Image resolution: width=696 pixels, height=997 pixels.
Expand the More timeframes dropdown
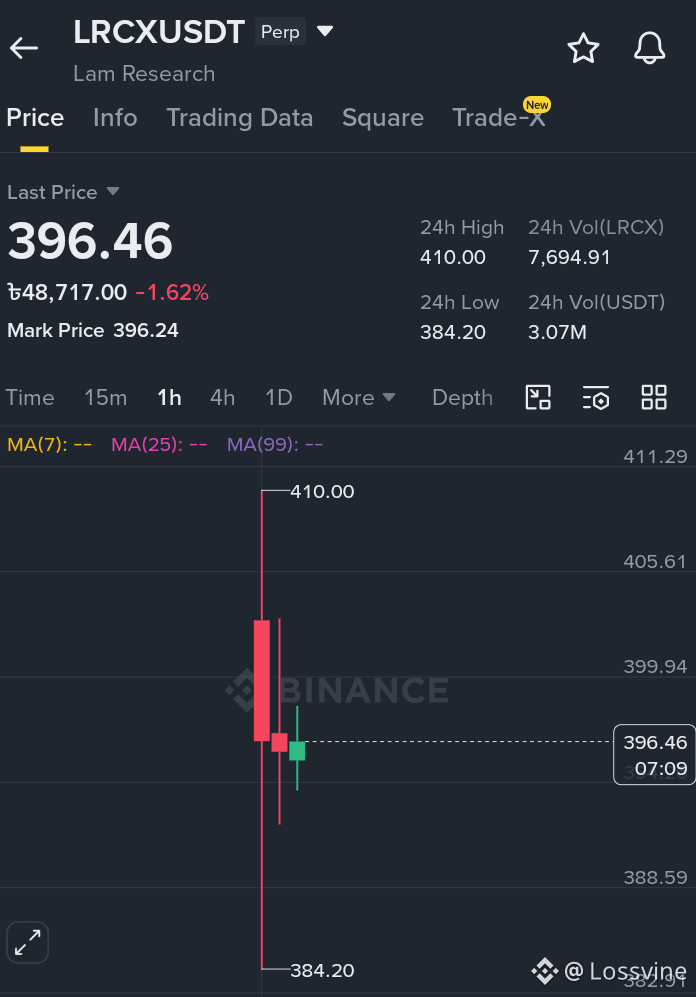tap(358, 397)
